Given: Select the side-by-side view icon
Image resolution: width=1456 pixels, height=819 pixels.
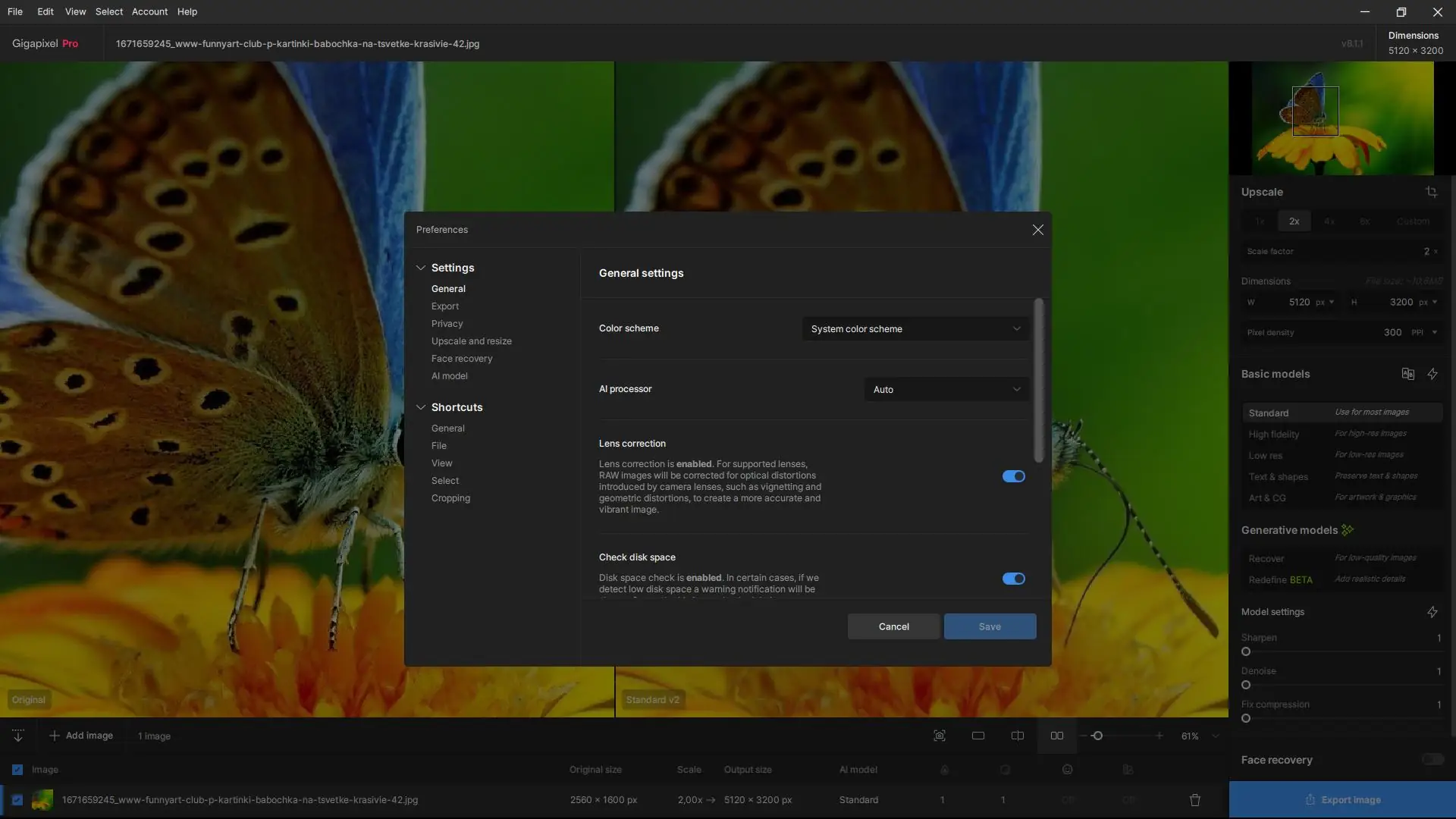Looking at the screenshot, I should point(1056,736).
